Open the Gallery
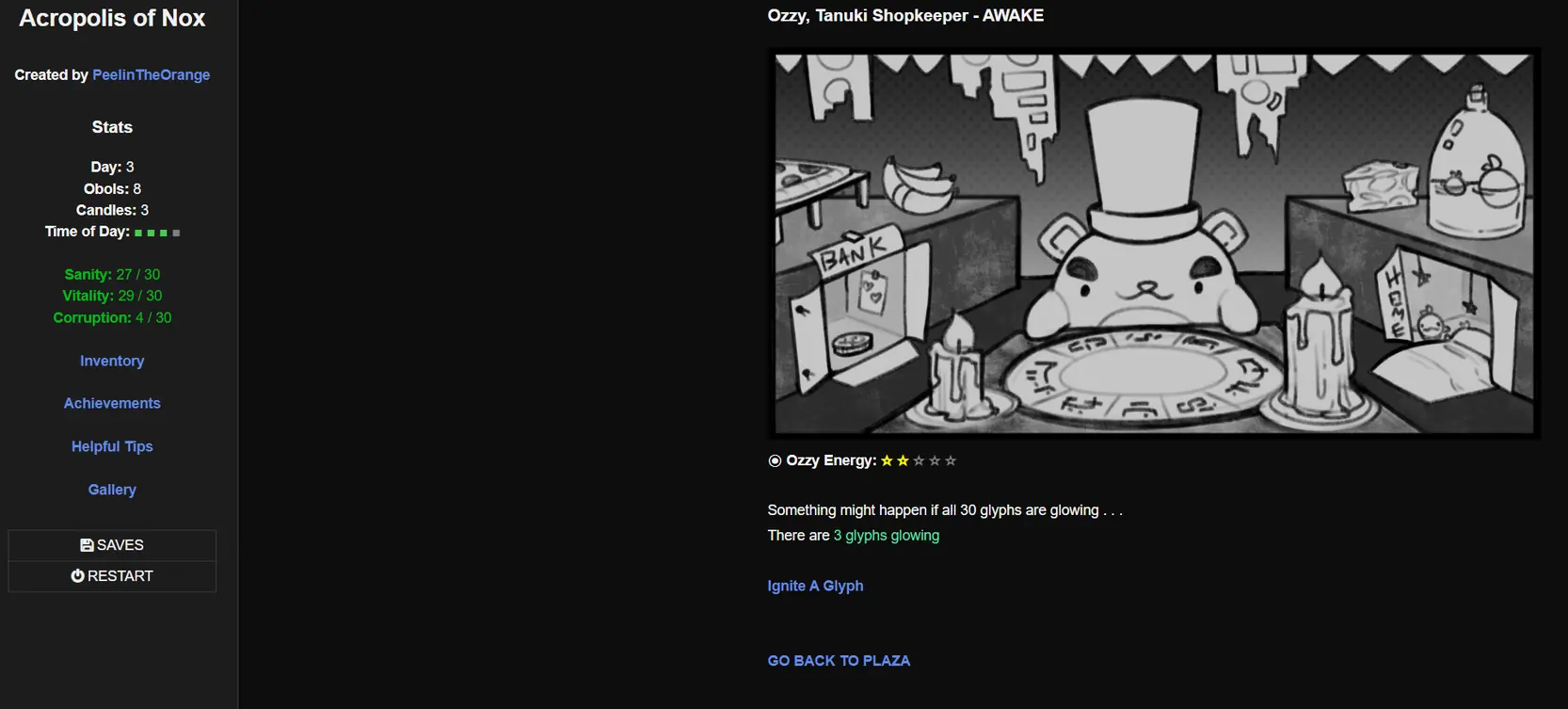Image resolution: width=1568 pixels, height=709 pixels. [112, 490]
